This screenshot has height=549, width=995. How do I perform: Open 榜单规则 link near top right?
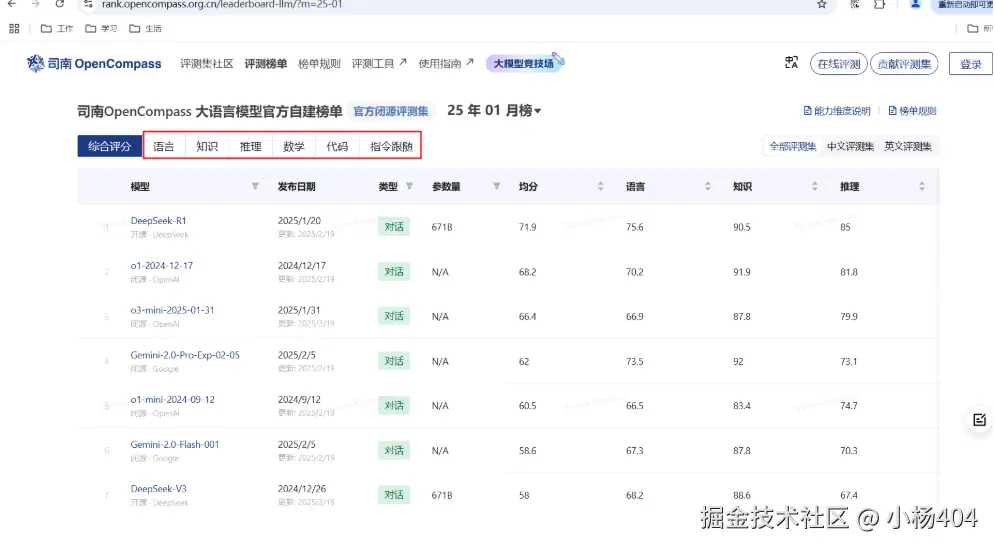[x=913, y=111]
